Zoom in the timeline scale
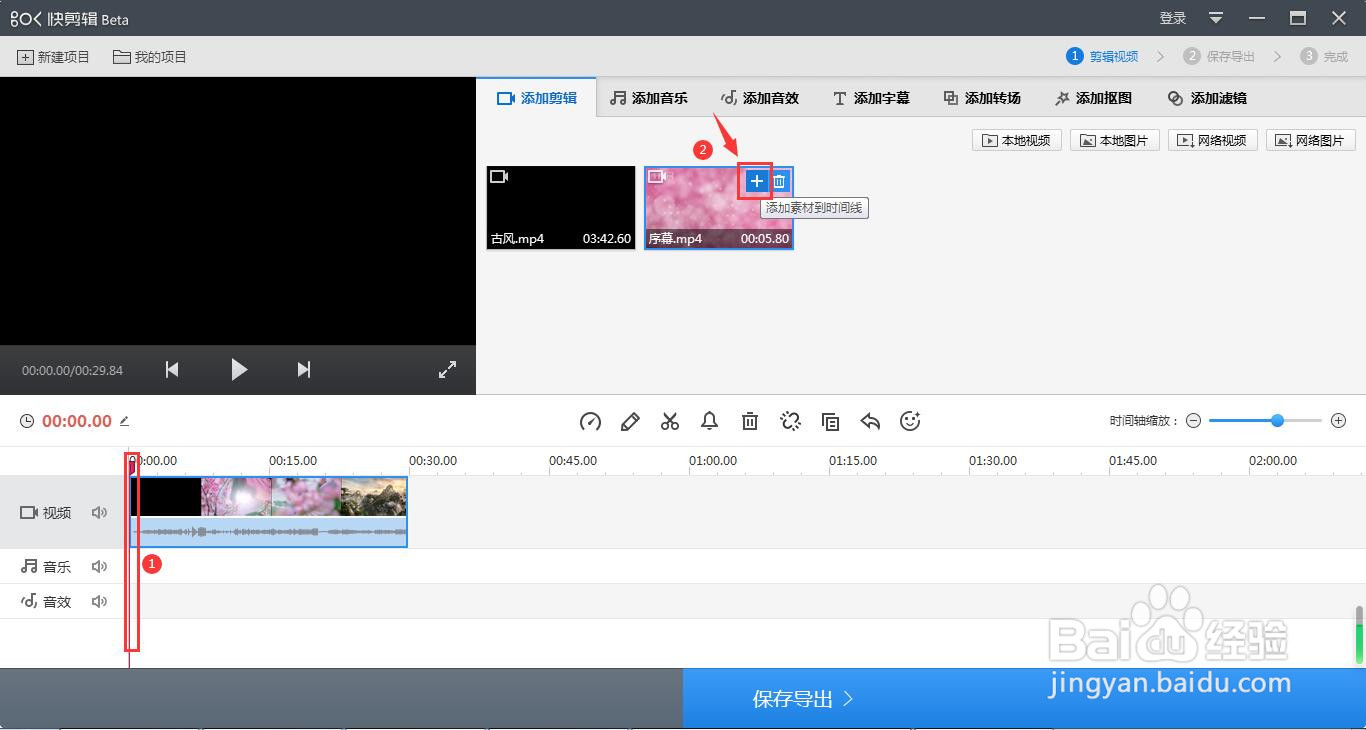 1339,421
